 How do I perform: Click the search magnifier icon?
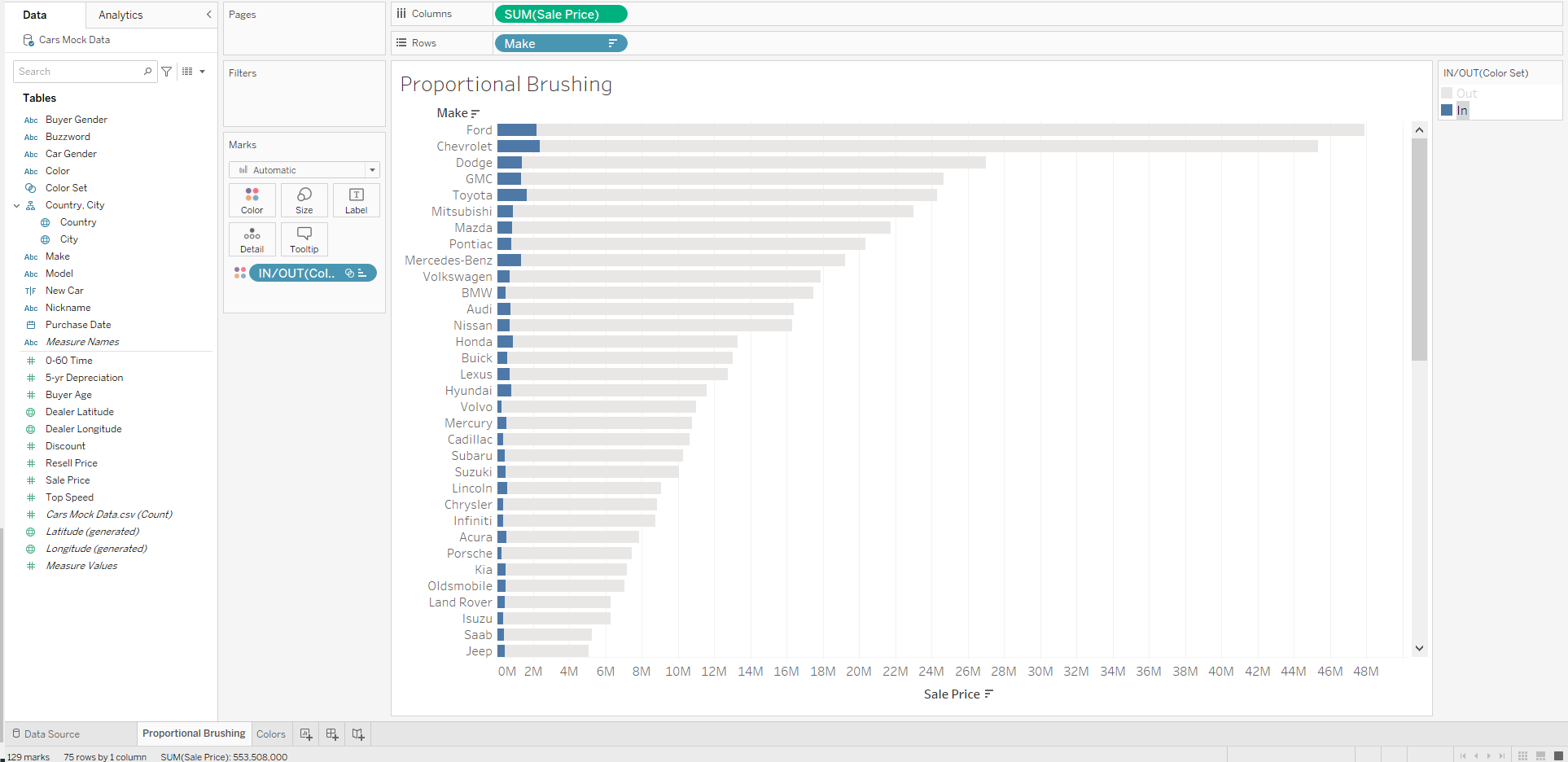[147, 72]
